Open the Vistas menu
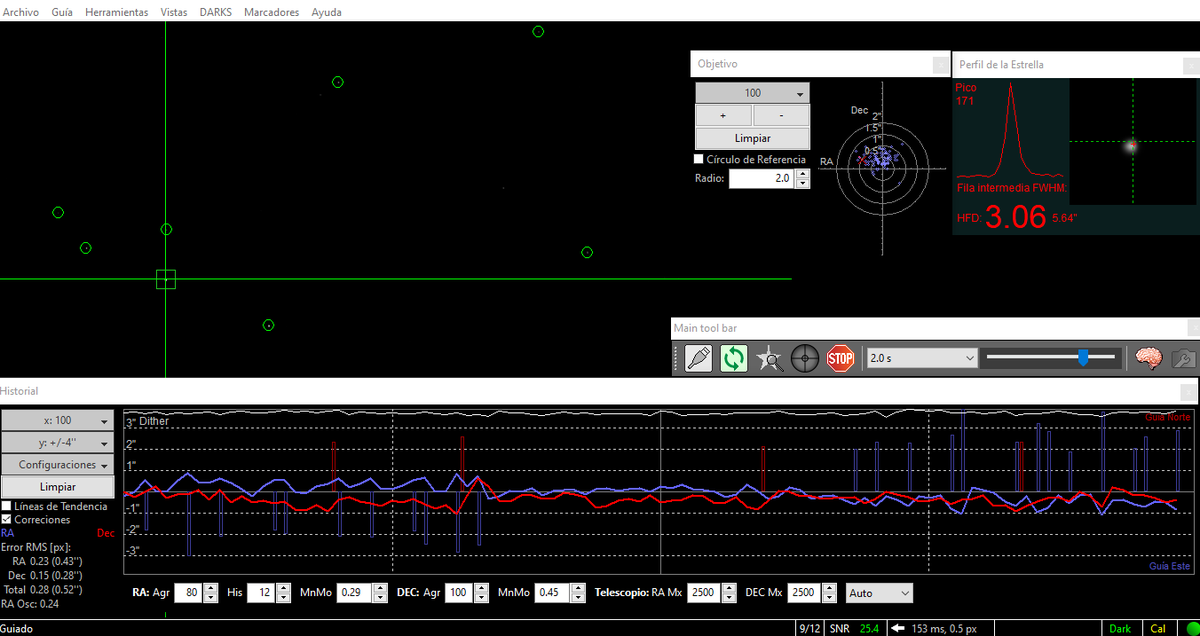This screenshot has height=636, width=1200. [x=174, y=12]
